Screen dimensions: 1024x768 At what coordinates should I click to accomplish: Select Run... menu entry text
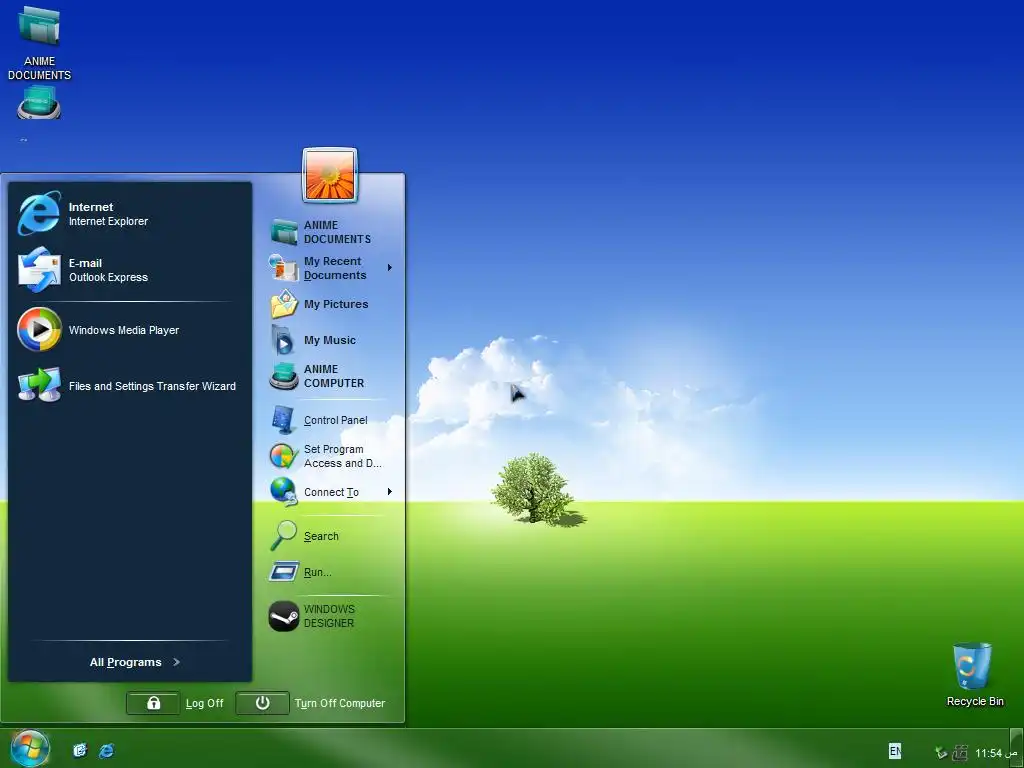tap(317, 572)
